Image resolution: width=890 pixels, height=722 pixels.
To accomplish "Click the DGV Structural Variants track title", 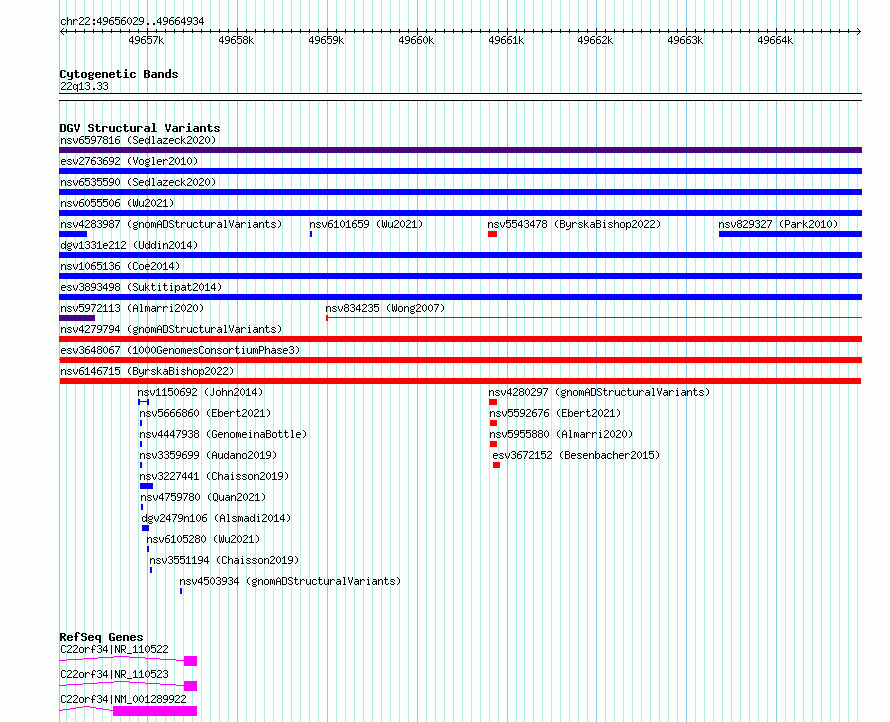I will point(140,128).
